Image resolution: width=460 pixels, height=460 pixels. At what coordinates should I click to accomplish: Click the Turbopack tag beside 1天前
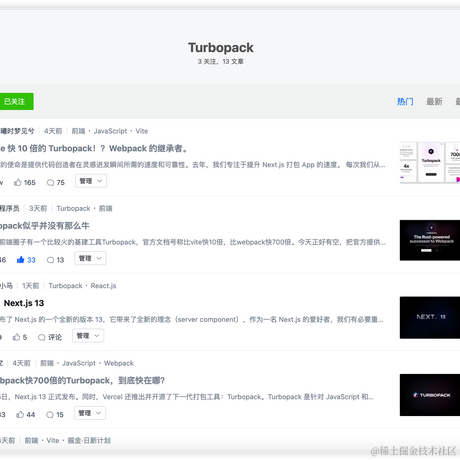pos(65,286)
